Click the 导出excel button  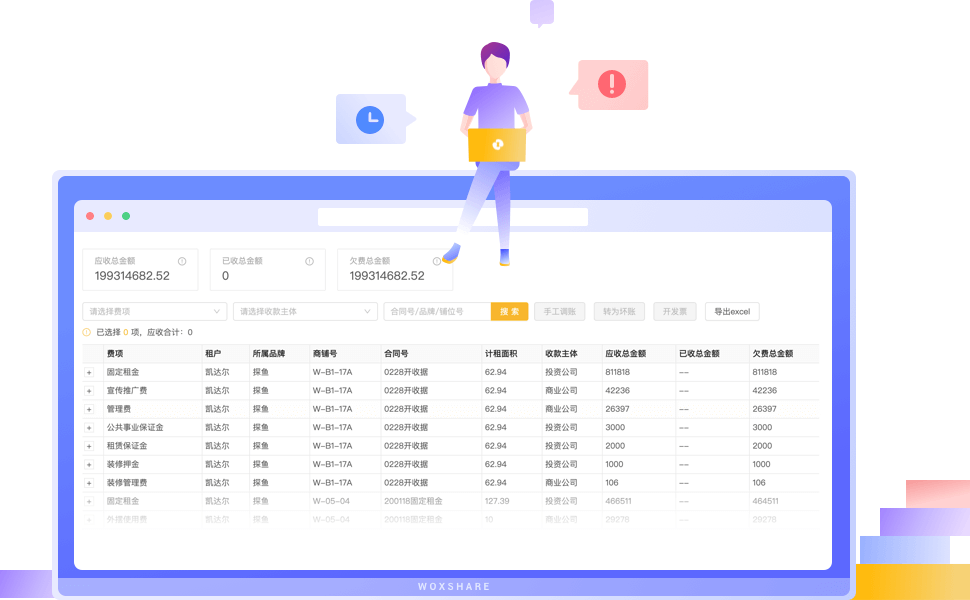pyautogui.click(x=732, y=312)
